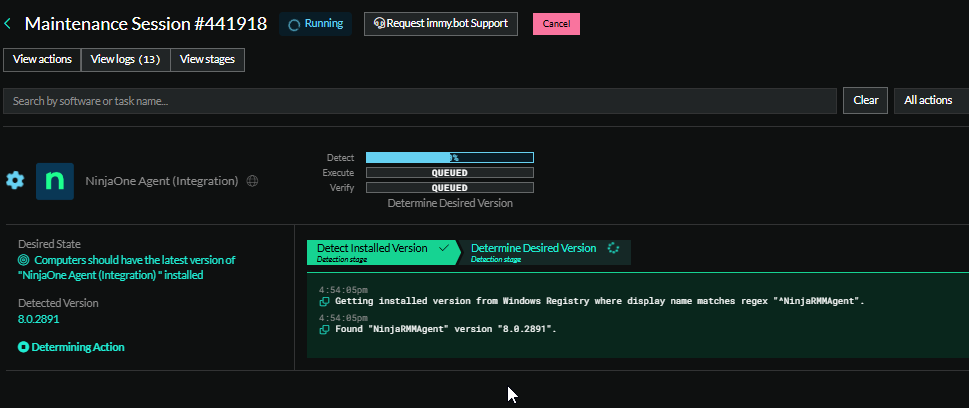Click the spinner on Determine Desired Version

613,248
